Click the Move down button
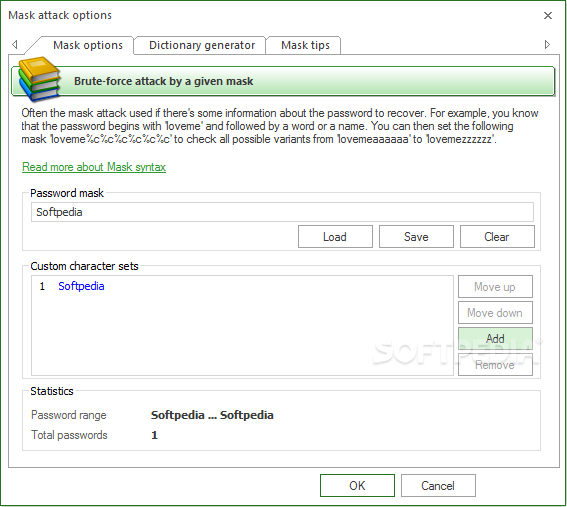Viewport: 567px width, 507px height. click(x=495, y=313)
